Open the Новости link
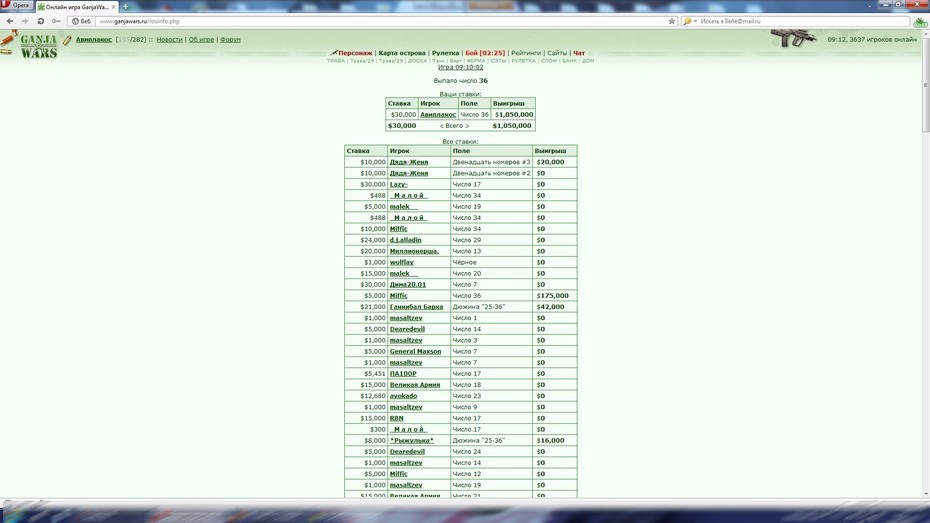This screenshot has width=930, height=523. (170, 40)
